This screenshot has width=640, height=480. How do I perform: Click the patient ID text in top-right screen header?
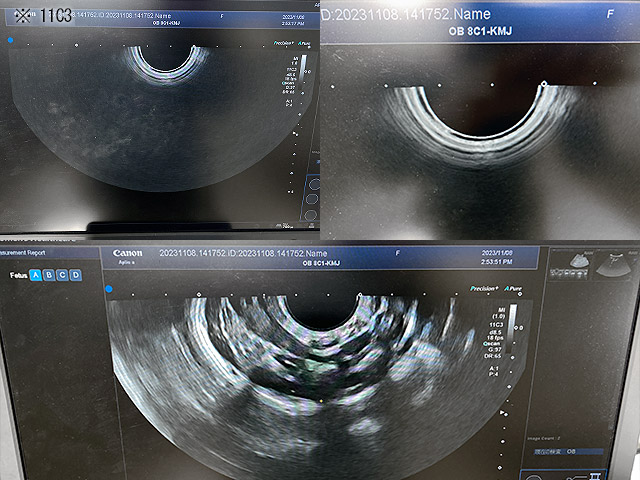(406, 14)
